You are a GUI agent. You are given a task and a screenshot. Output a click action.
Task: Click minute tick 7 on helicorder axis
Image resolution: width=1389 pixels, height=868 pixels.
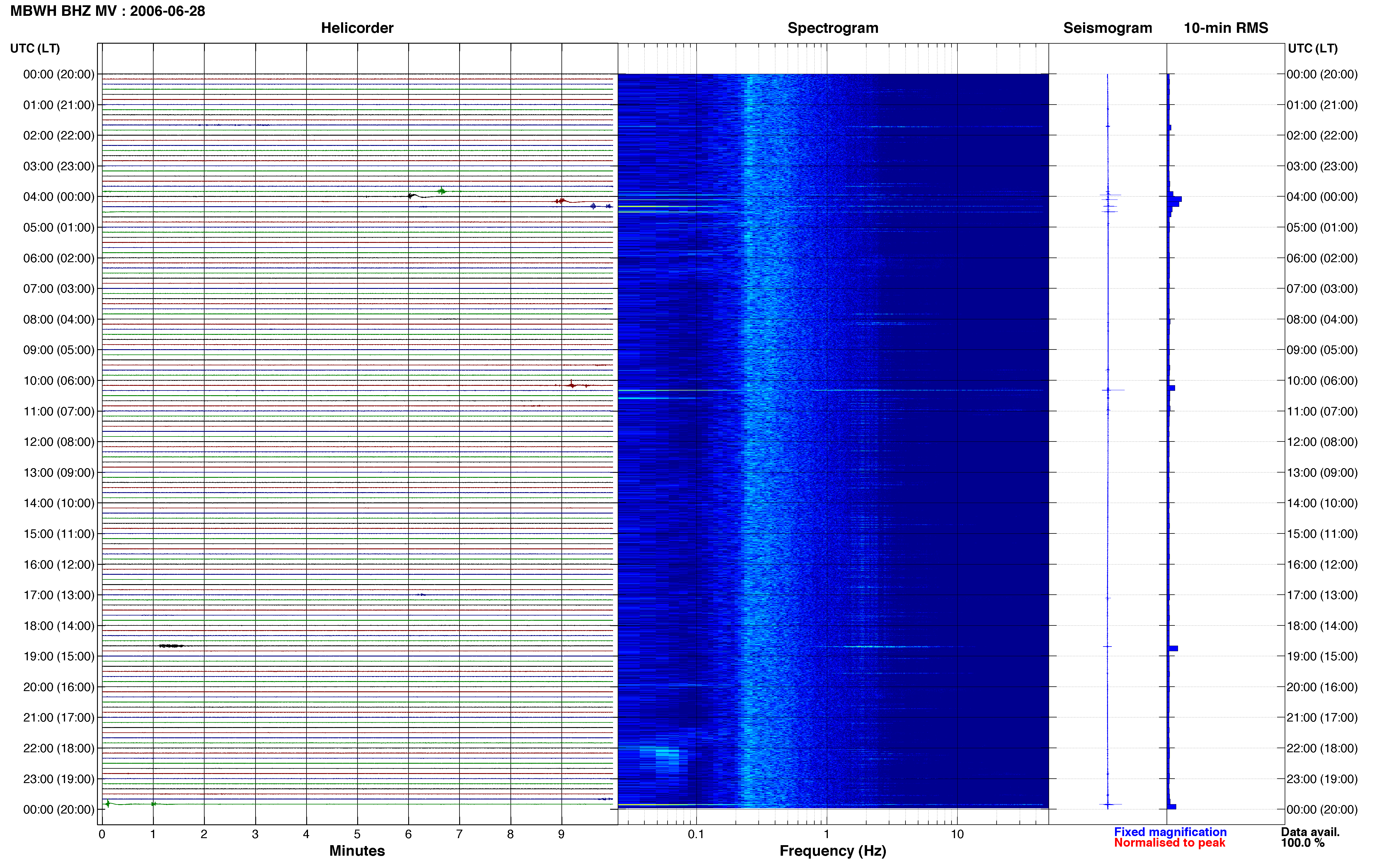click(459, 834)
